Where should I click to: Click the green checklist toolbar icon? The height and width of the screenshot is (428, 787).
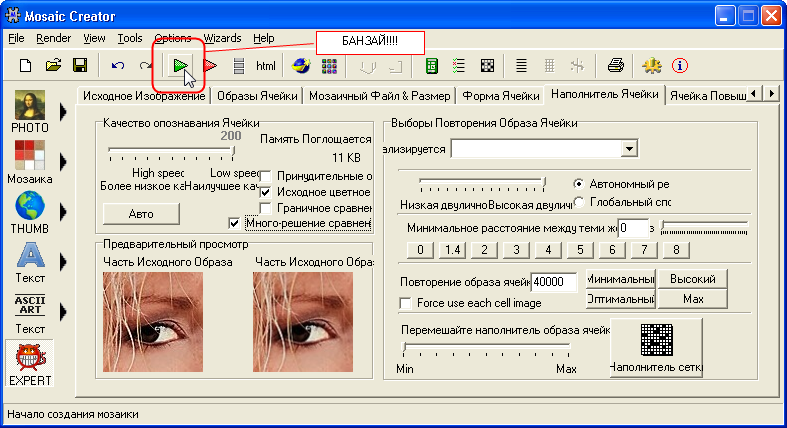pyautogui.click(x=459, y=66)
